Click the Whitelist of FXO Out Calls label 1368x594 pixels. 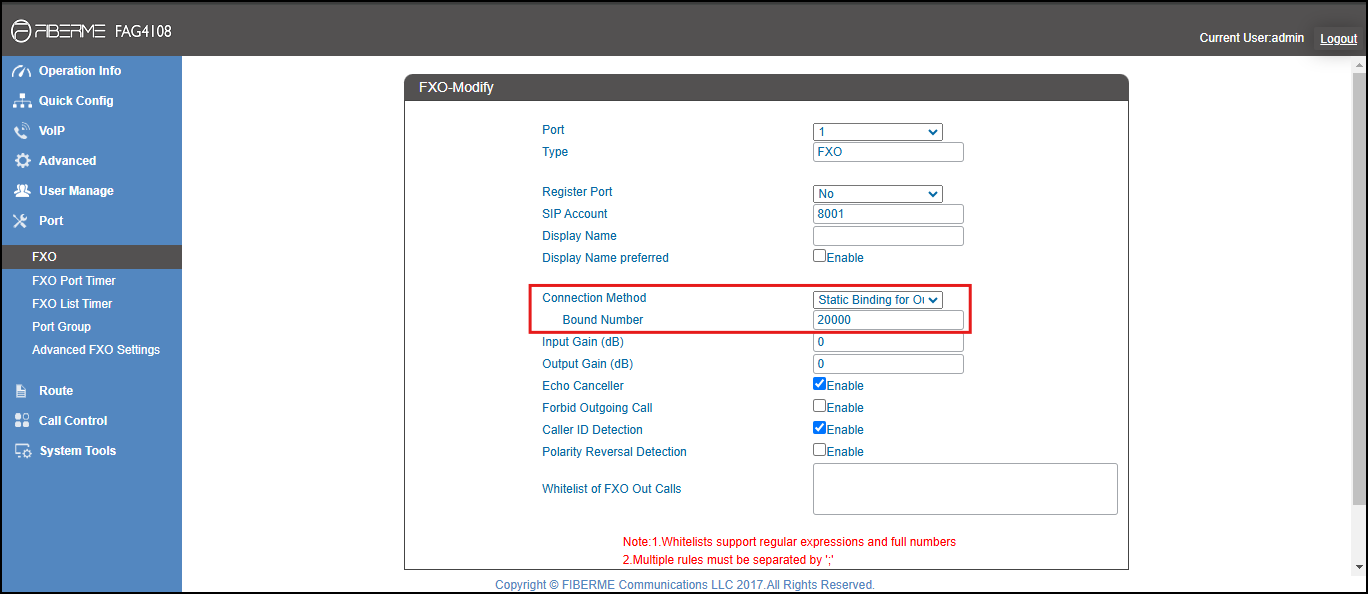tap(612, 489)
